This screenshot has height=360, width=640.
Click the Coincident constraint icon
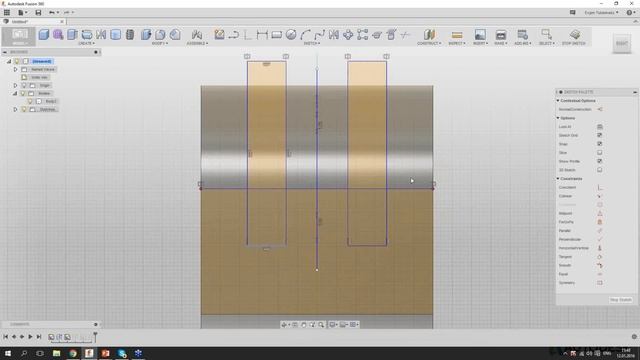[600, 187]
